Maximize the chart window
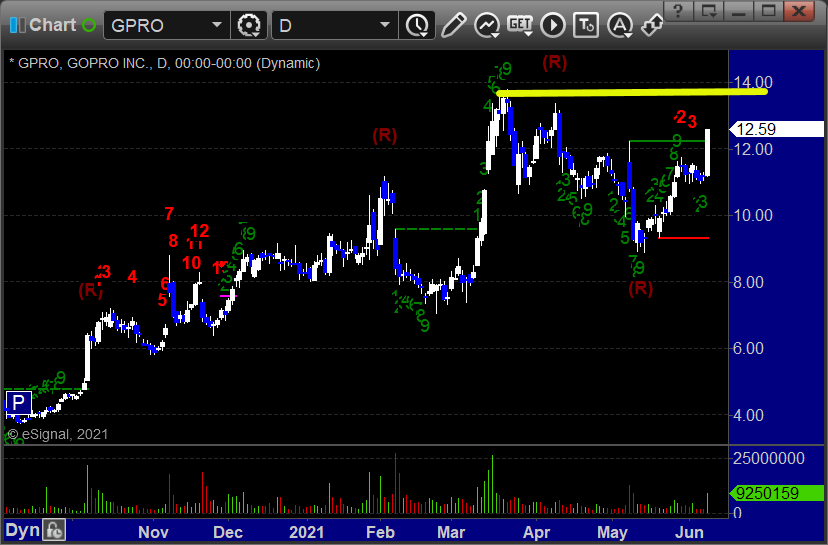The width and height of the screenshot is (828, 545). point(768,11)
